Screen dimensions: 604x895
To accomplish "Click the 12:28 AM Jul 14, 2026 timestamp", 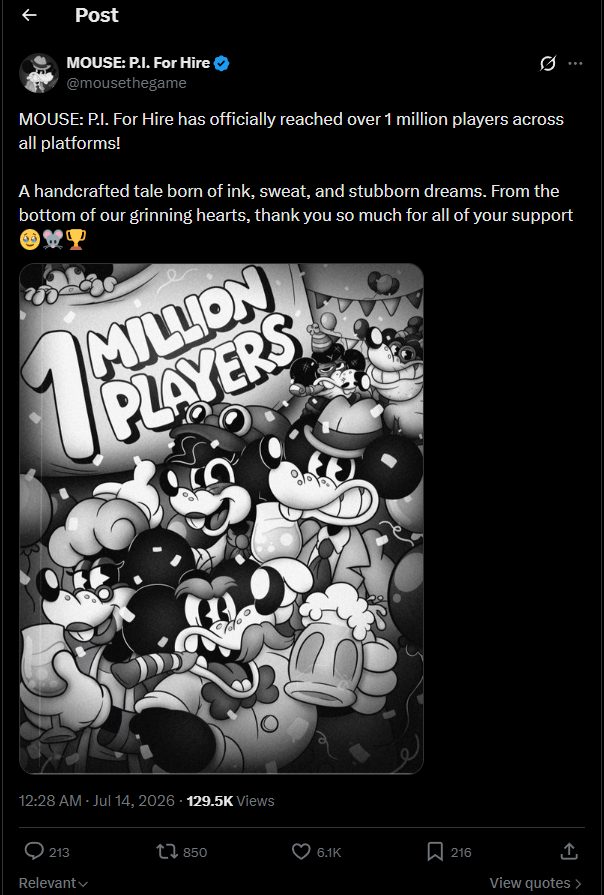I will 96,801.
